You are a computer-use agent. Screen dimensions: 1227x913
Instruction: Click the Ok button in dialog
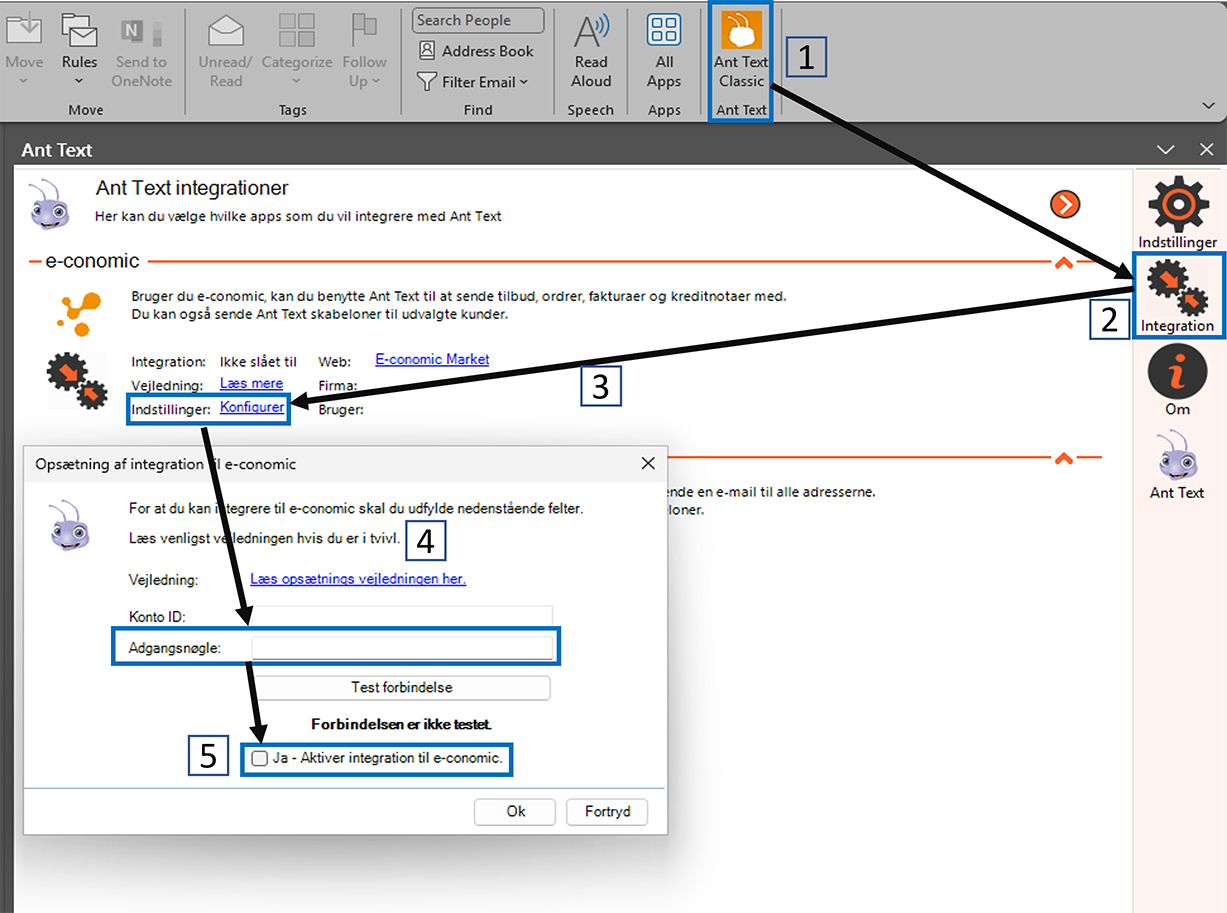(515, 811)
